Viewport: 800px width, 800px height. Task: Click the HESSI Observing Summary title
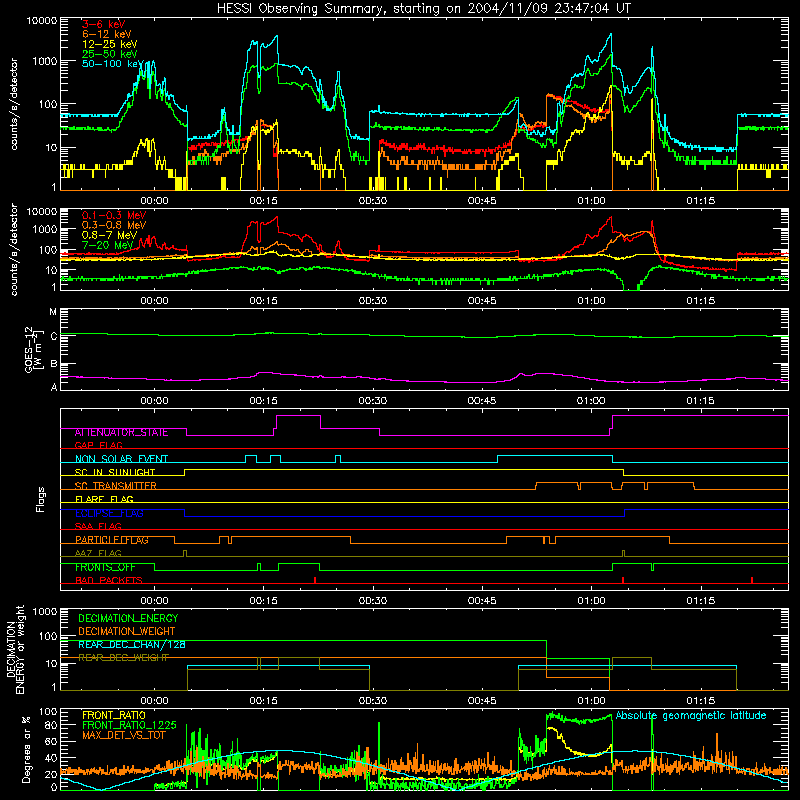[x=423, y=8]
